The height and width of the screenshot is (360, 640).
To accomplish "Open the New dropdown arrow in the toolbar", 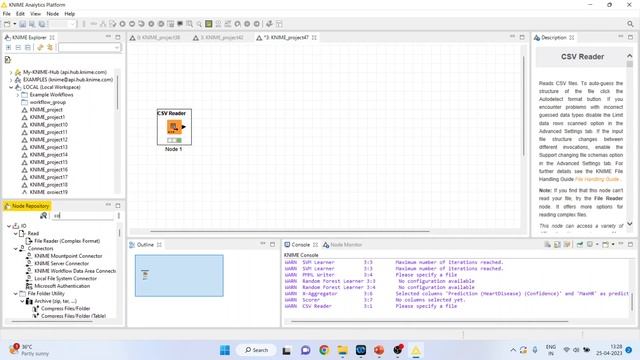I will 14,24.
